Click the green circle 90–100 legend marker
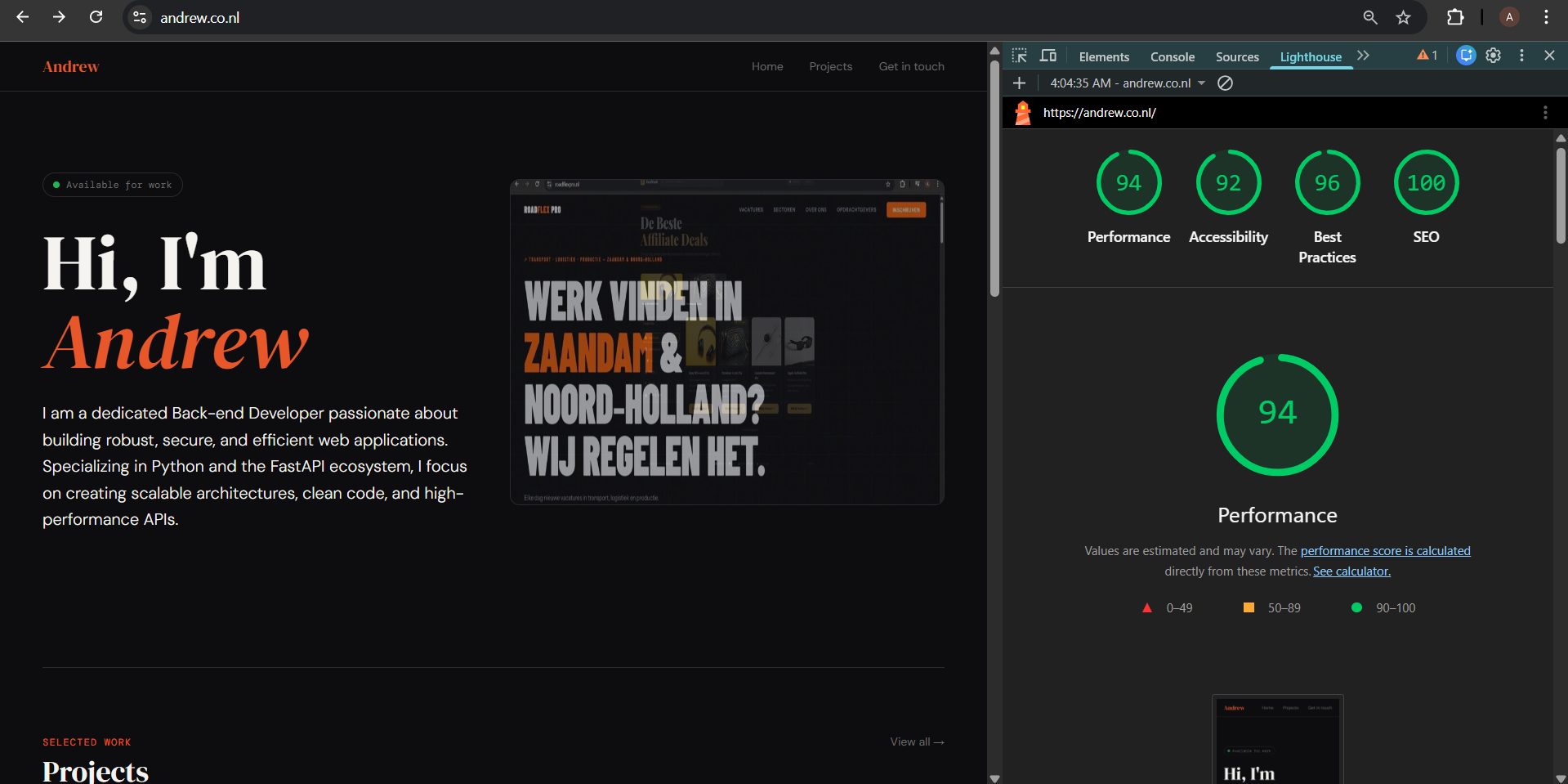The image size is (1568, 784). click(1356, 607)
